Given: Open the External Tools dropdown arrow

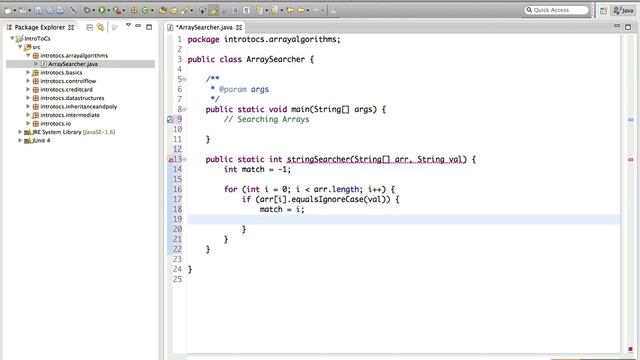Looking at the screenshot, I should pyautogui.click(x=124, y=11).
